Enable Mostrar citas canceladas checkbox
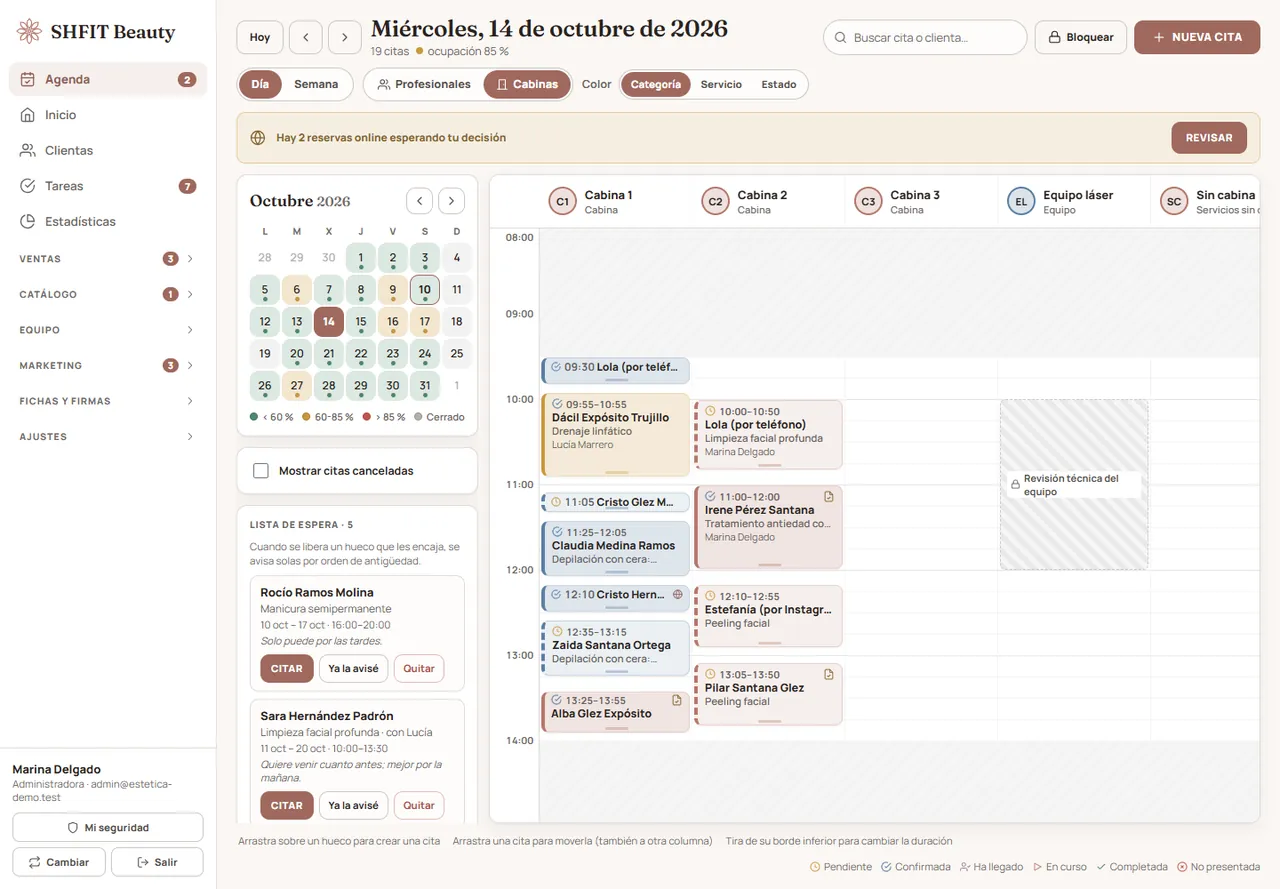The width and height of the screenshot is (1280, 889). (x=261, y=471)
